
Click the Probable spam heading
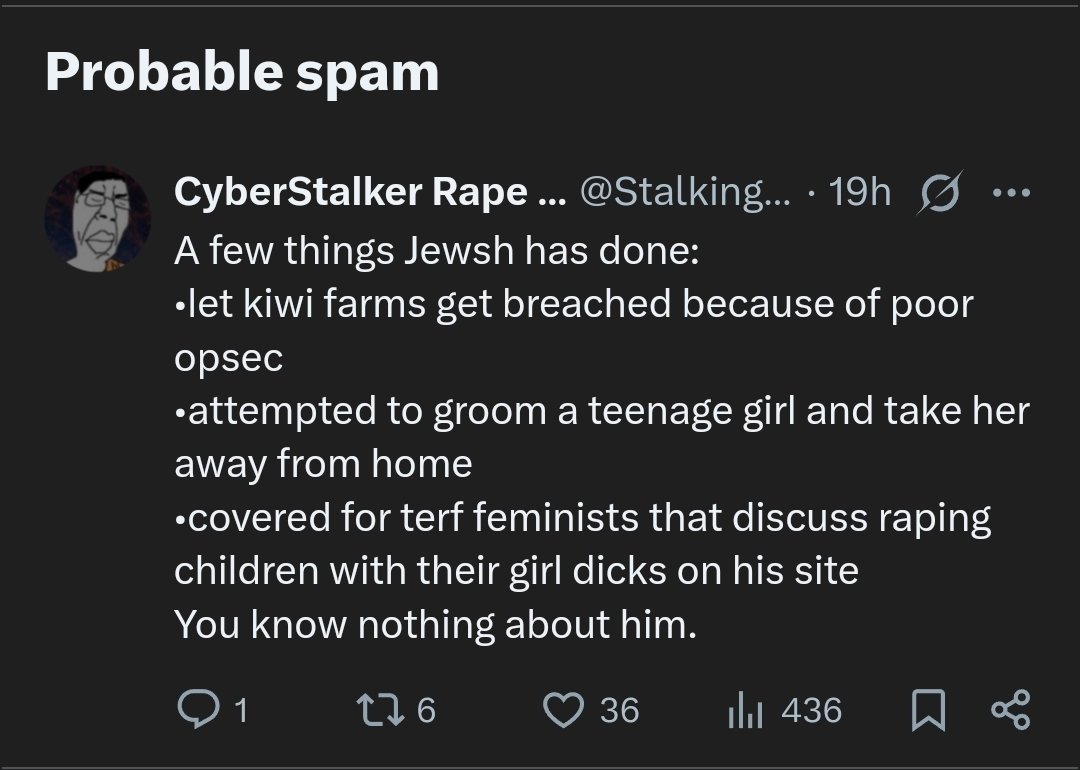click(242, 73)
